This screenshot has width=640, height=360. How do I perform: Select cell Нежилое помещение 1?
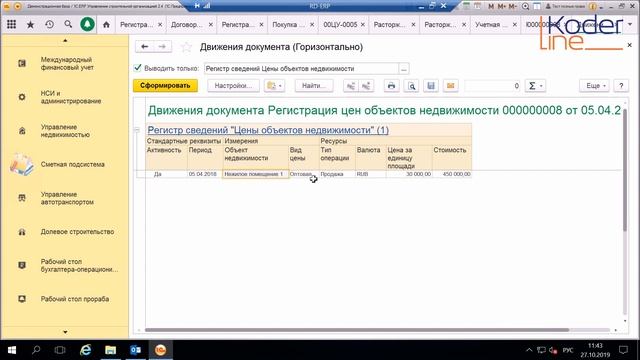point(256,174)
